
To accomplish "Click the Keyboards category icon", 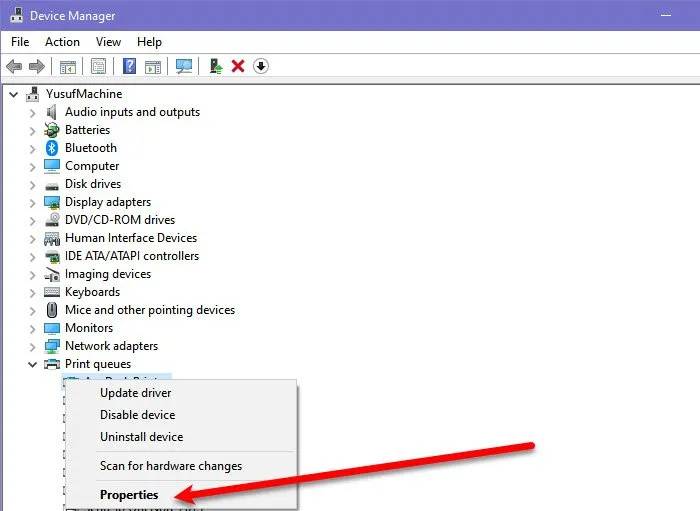I will tap(52, 292).
